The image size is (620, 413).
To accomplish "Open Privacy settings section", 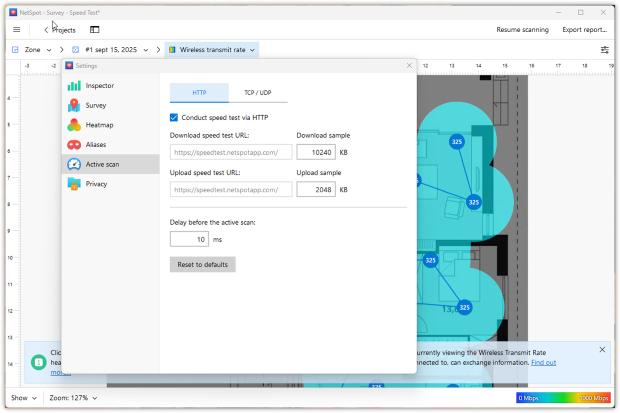I will (x=96, y=184).
